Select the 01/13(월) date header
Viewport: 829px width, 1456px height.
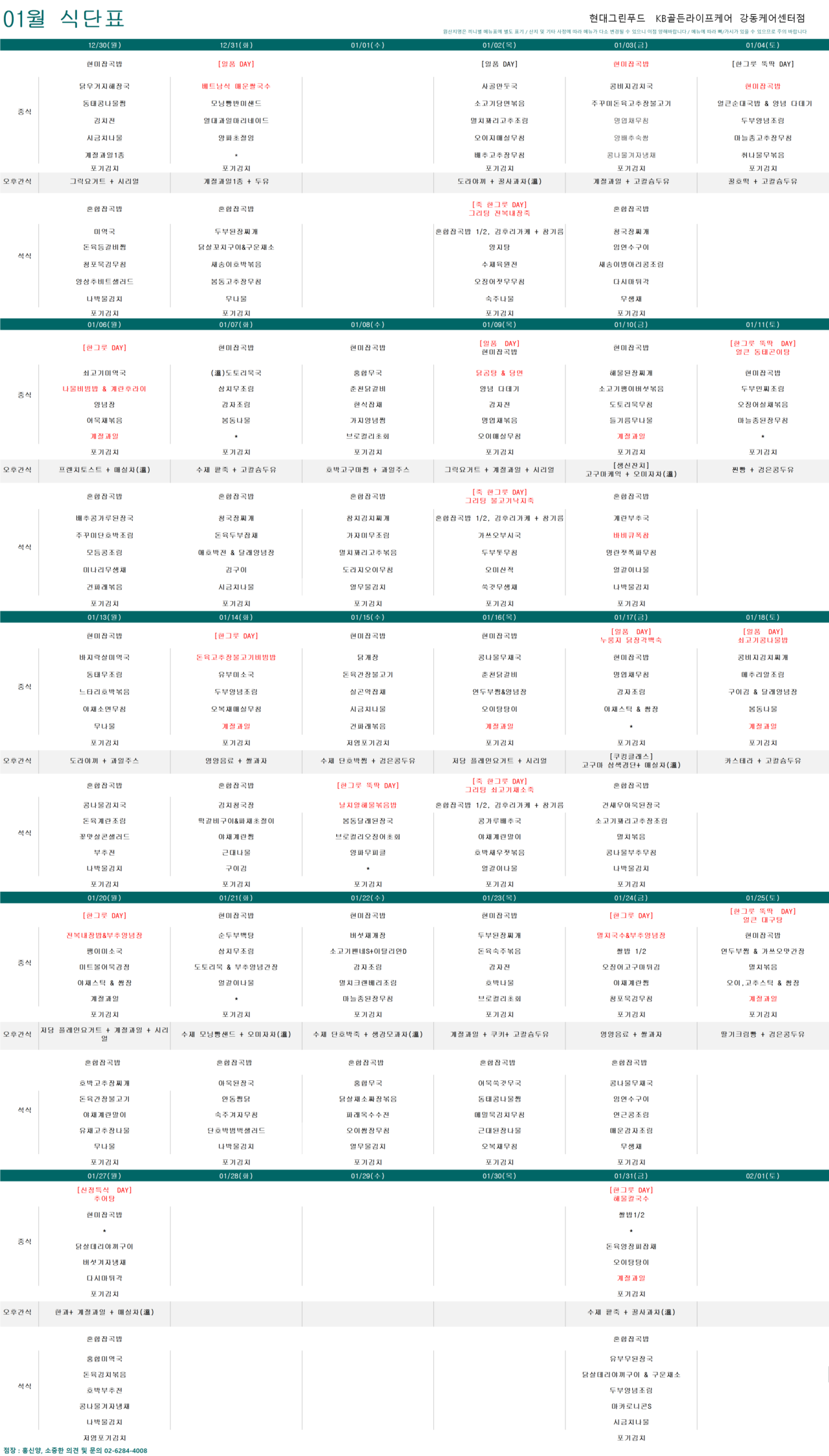[x=104, y=617]
